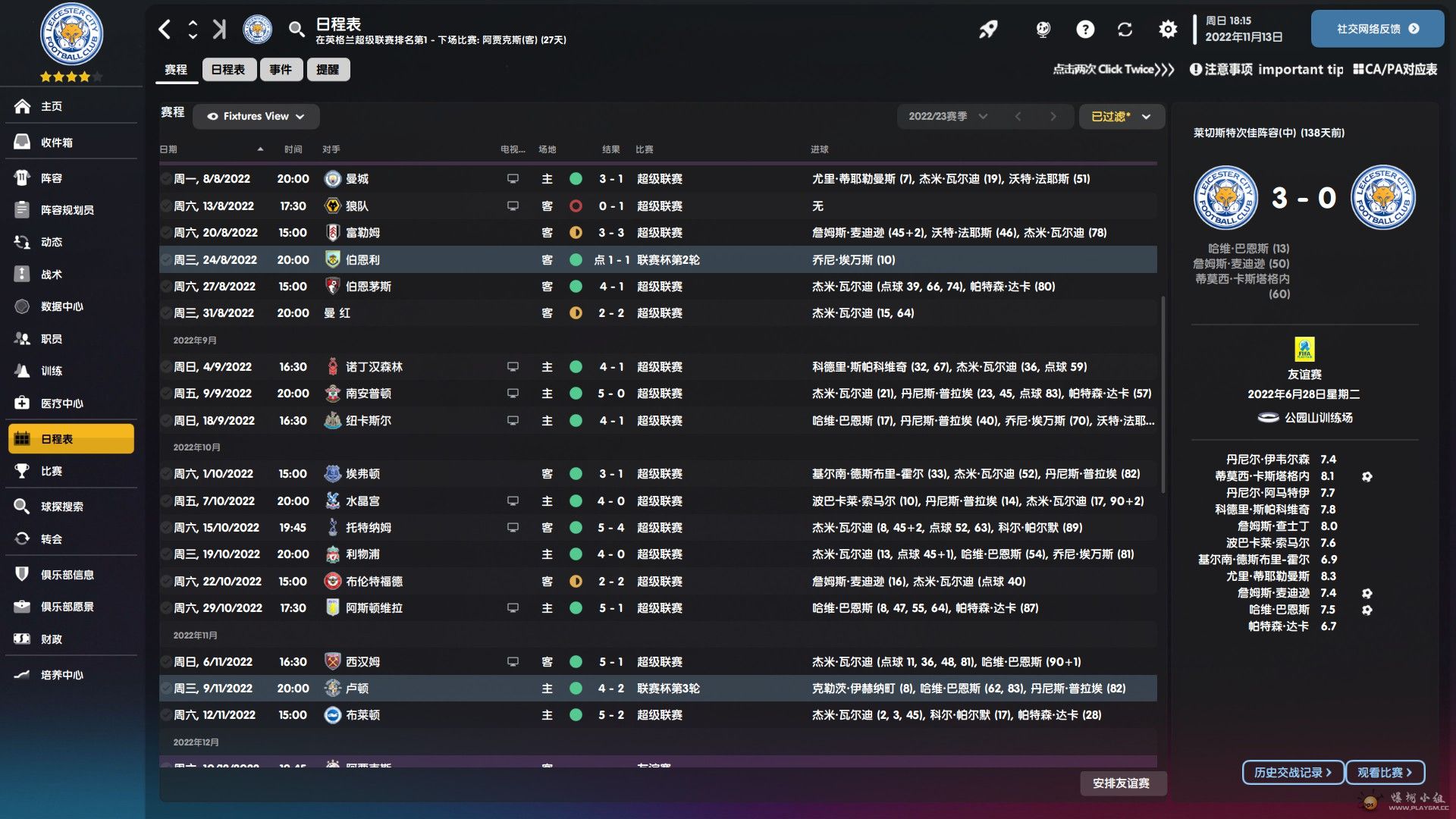This screenshot has width=1456, height=819.
Task: Expand the 已过滤 filter dropdown
Action: [1121, 116]
